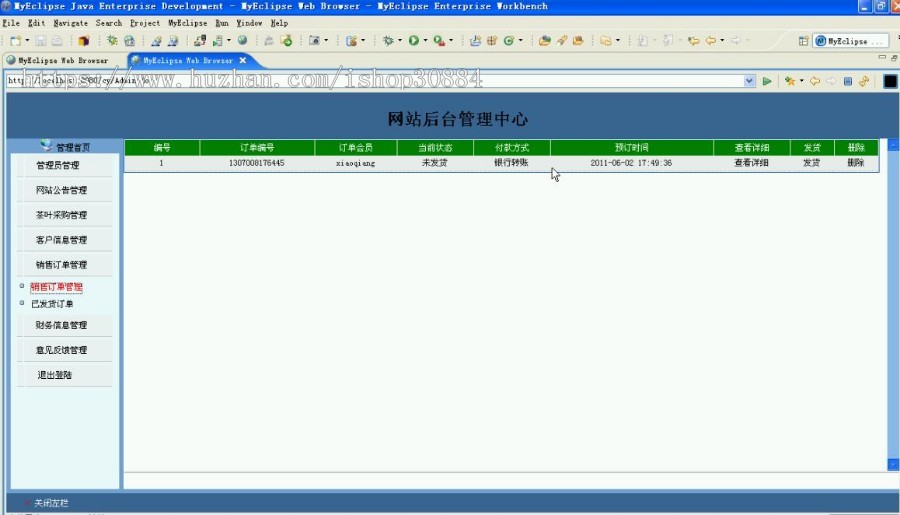
Task: Click 删除 link in order row 1
Action: 856,163
